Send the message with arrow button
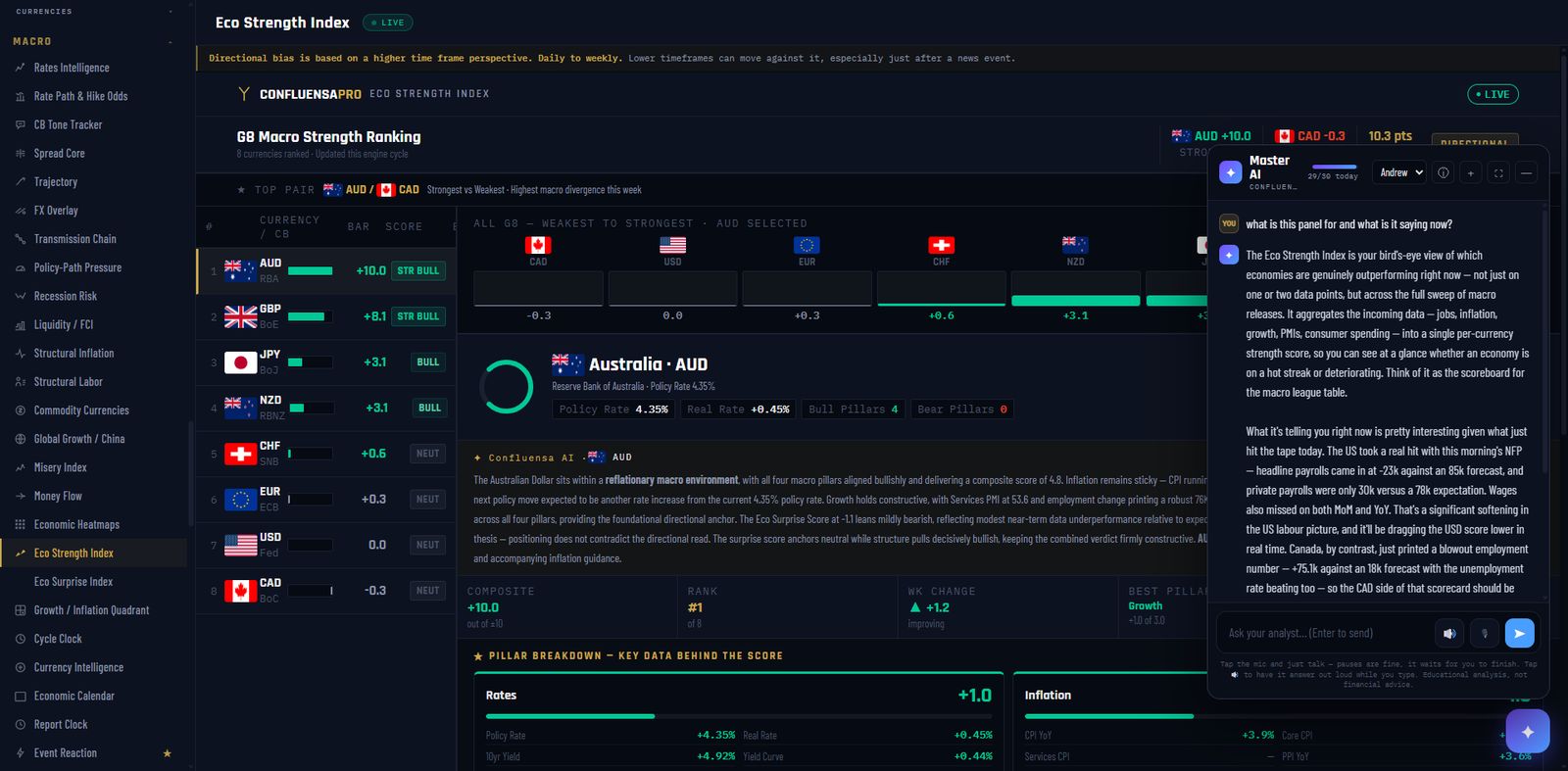The height and width of the screenshot is (771, 1568). (x=1519, y=633)
